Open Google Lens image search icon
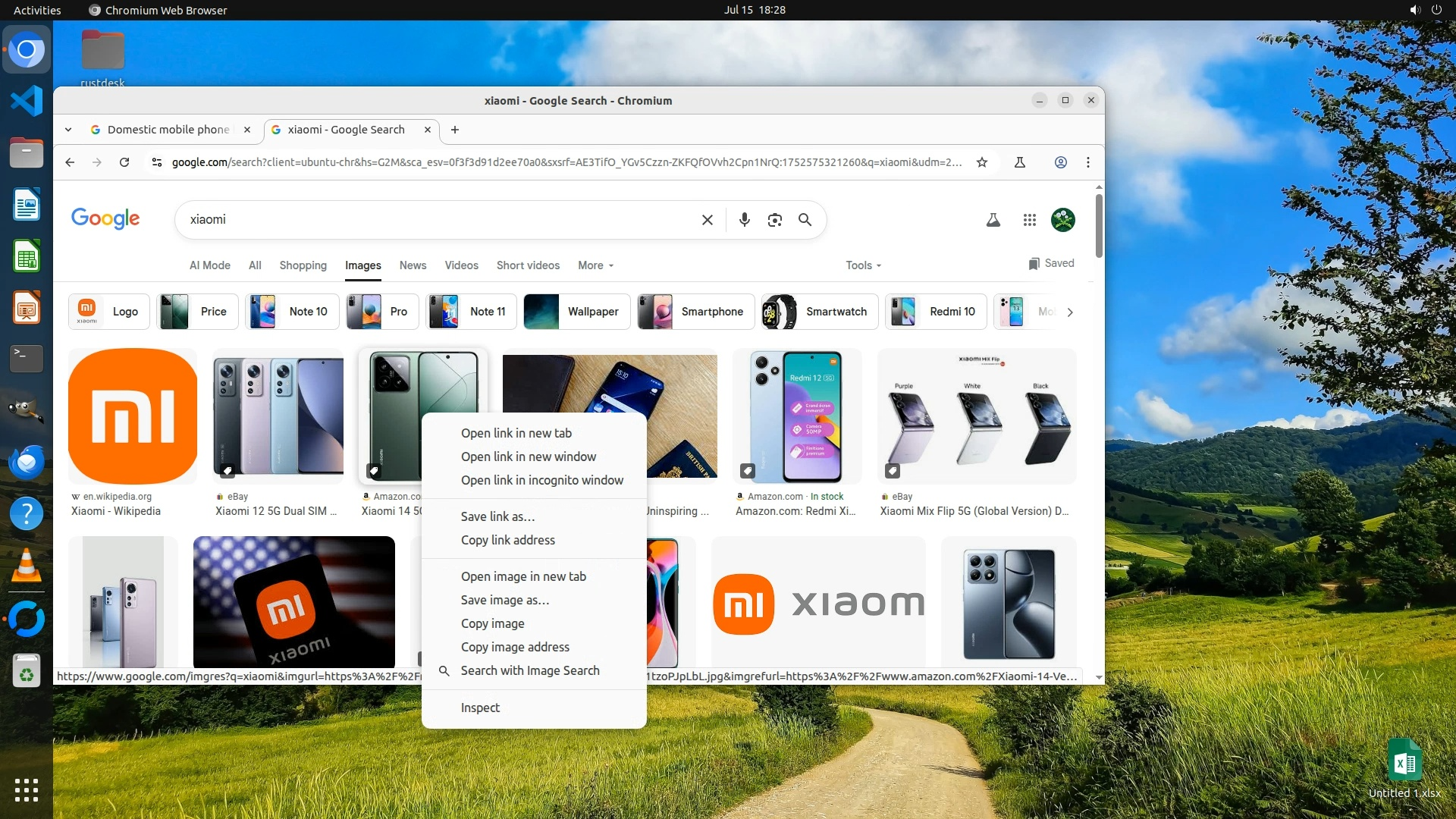This screenshot has width=1456, height=819. (x=774, y=220)
